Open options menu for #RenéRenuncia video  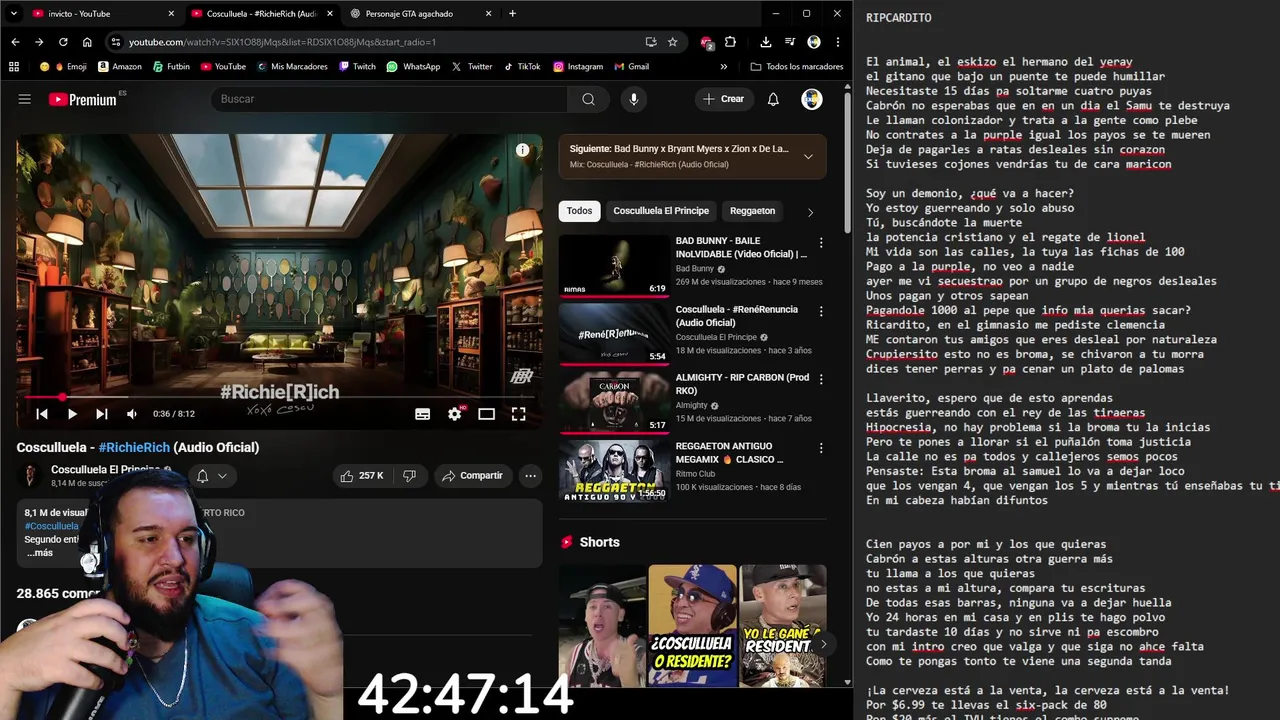[x=821, y=312]
